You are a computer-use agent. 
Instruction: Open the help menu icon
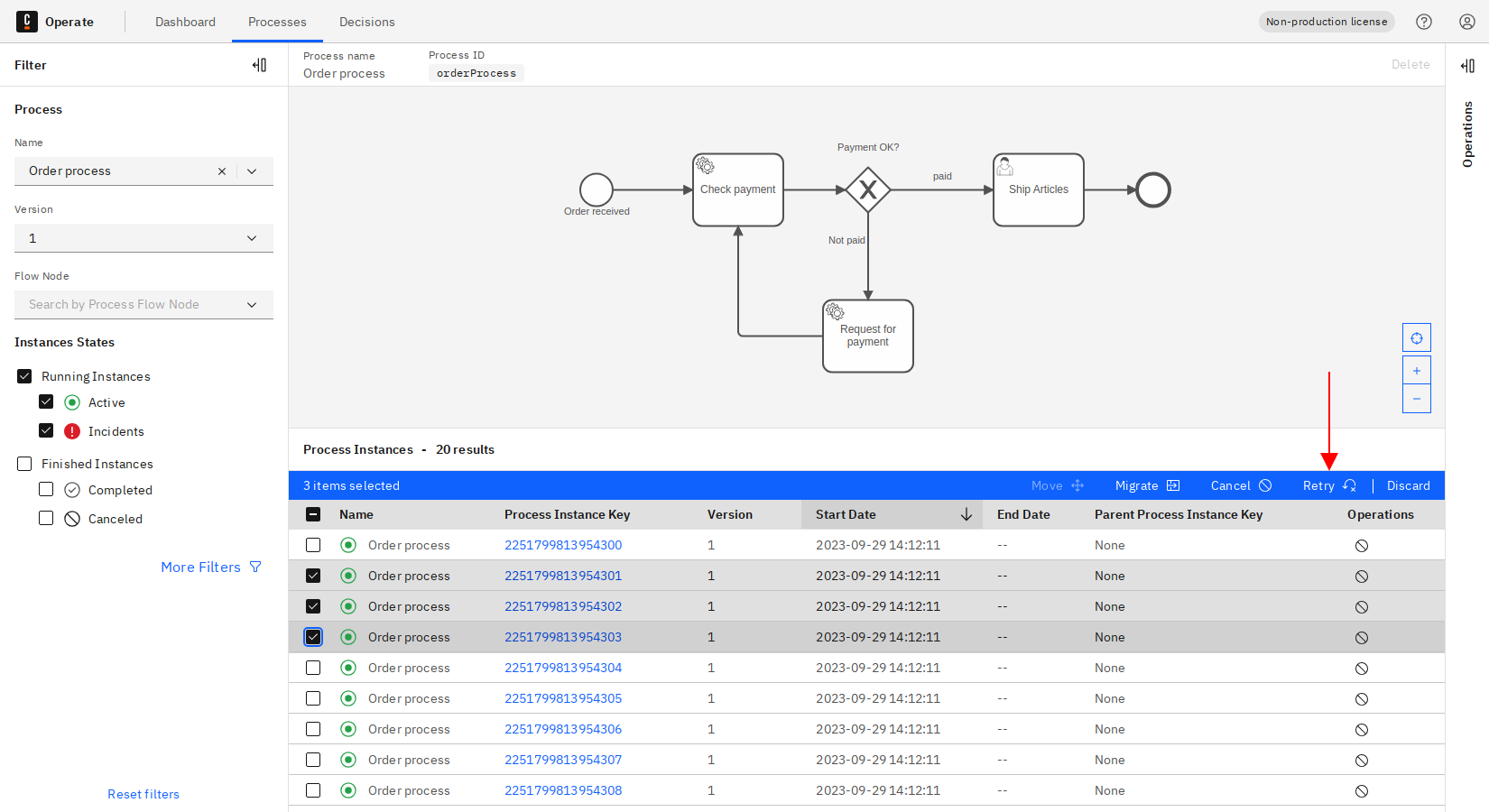[x=1424, y=22]
